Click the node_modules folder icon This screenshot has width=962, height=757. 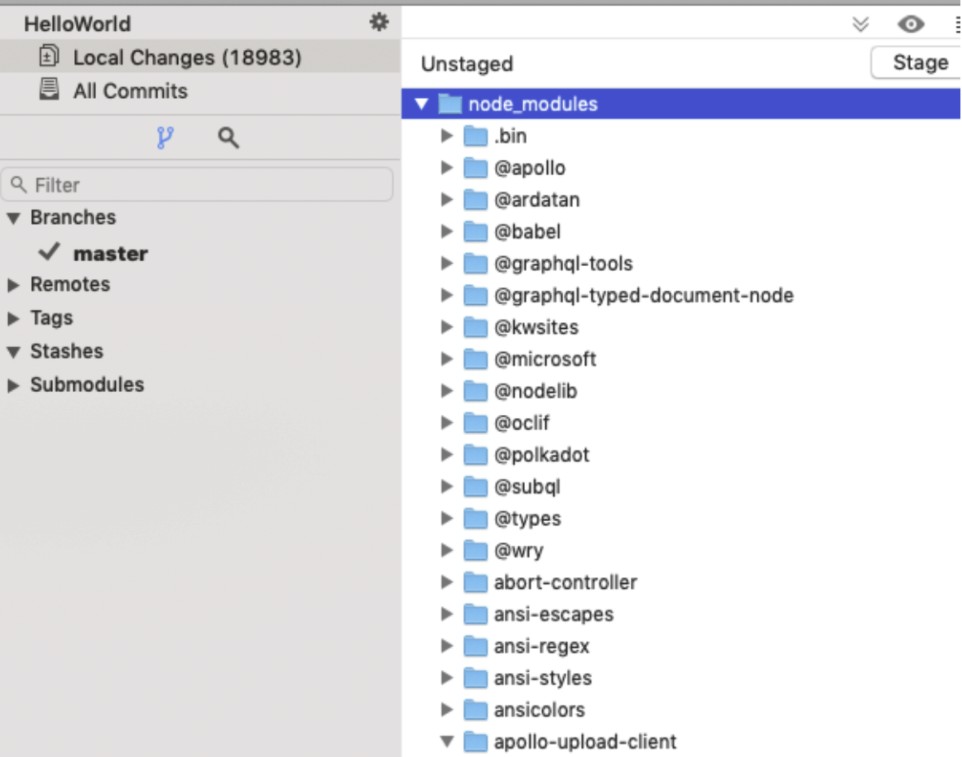click(450, 104)
